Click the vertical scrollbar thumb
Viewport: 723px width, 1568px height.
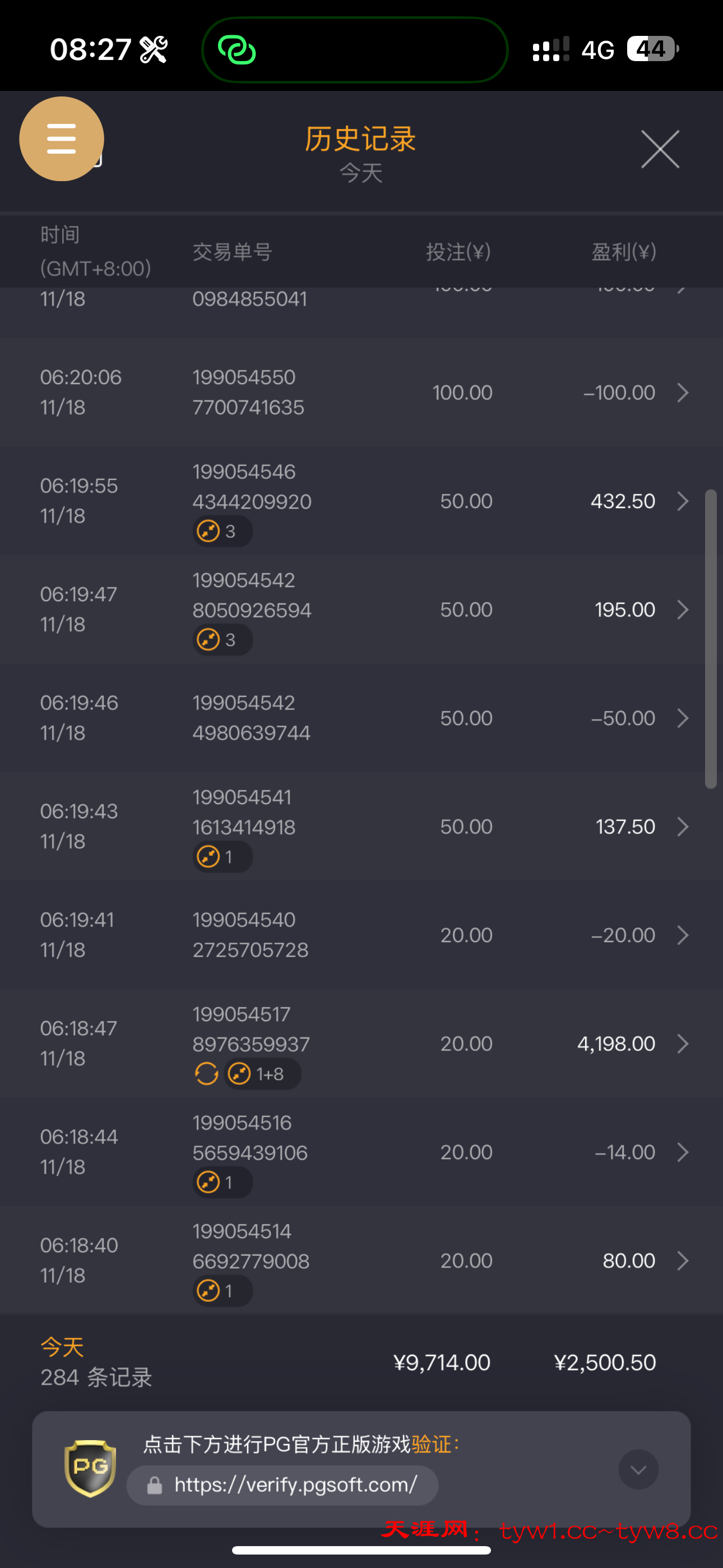(x=710, y=639)
